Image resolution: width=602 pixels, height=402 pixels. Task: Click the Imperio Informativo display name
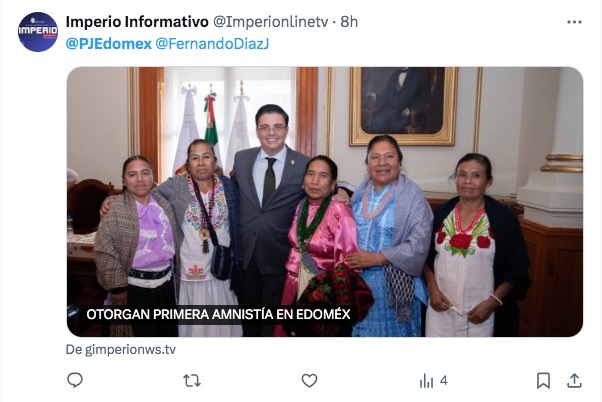point(137,22)
